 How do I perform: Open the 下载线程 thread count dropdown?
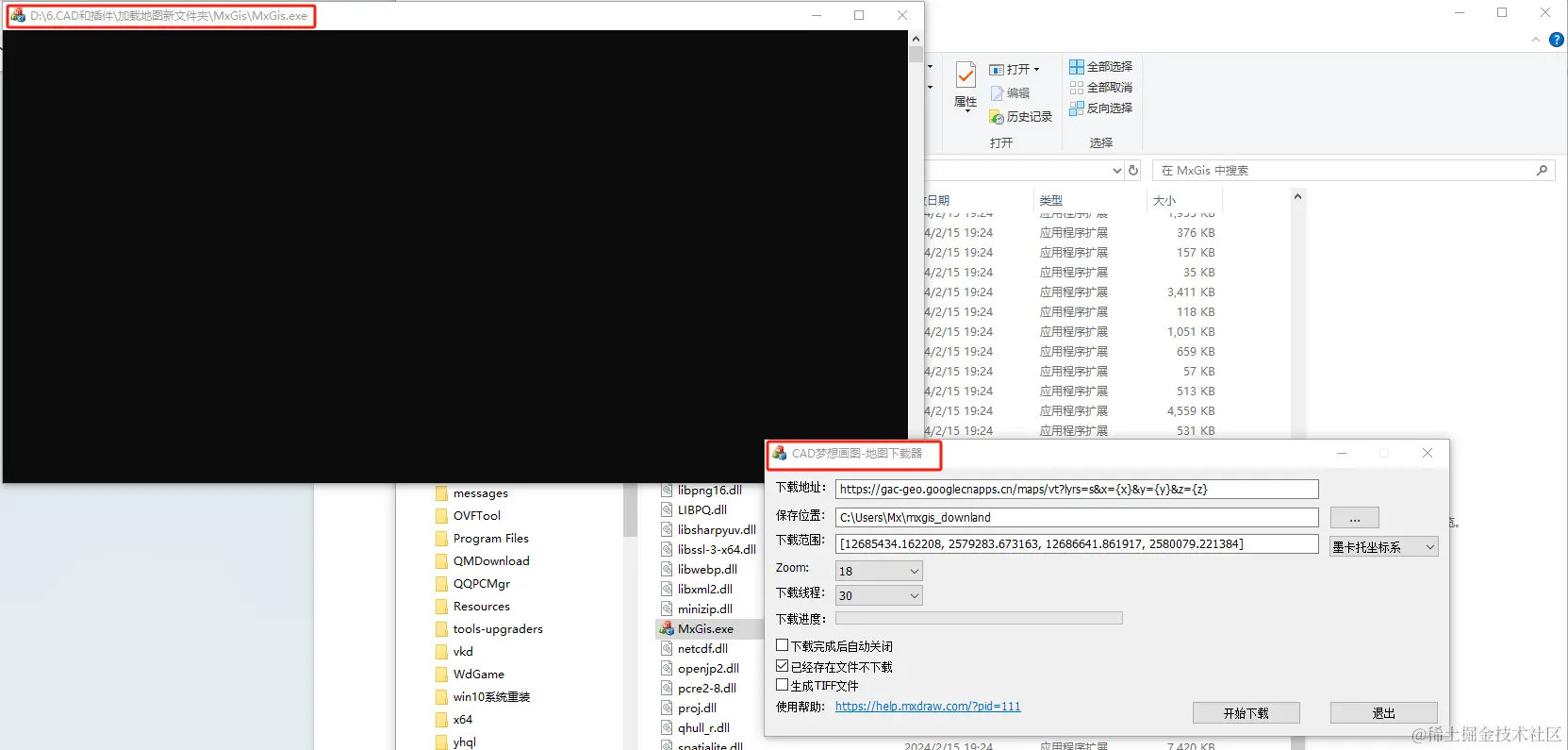(879, 595)
